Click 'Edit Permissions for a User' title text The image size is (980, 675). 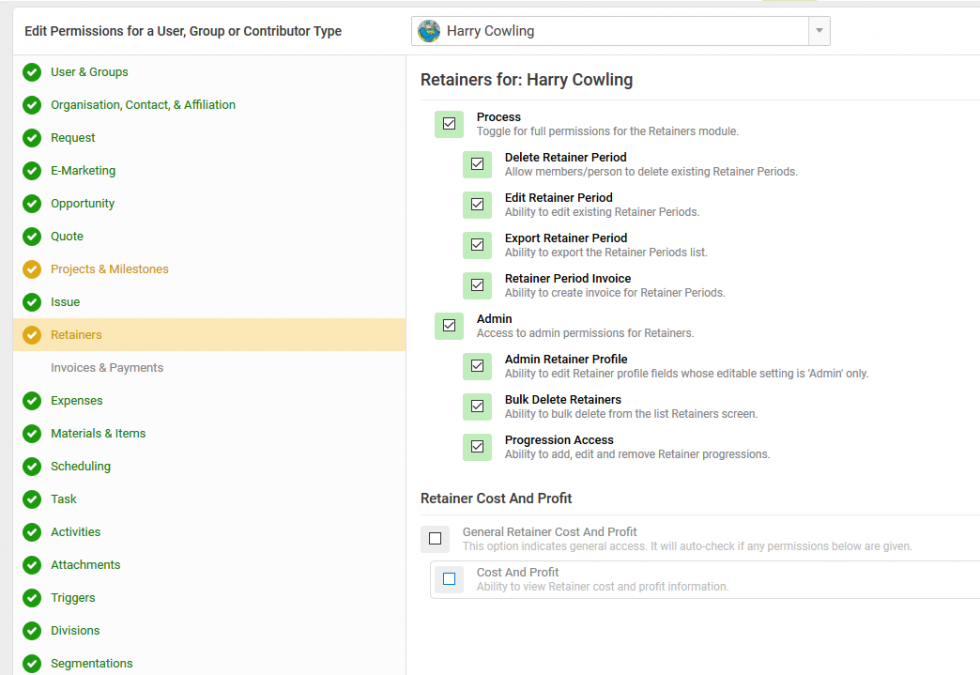click(183, 31)
